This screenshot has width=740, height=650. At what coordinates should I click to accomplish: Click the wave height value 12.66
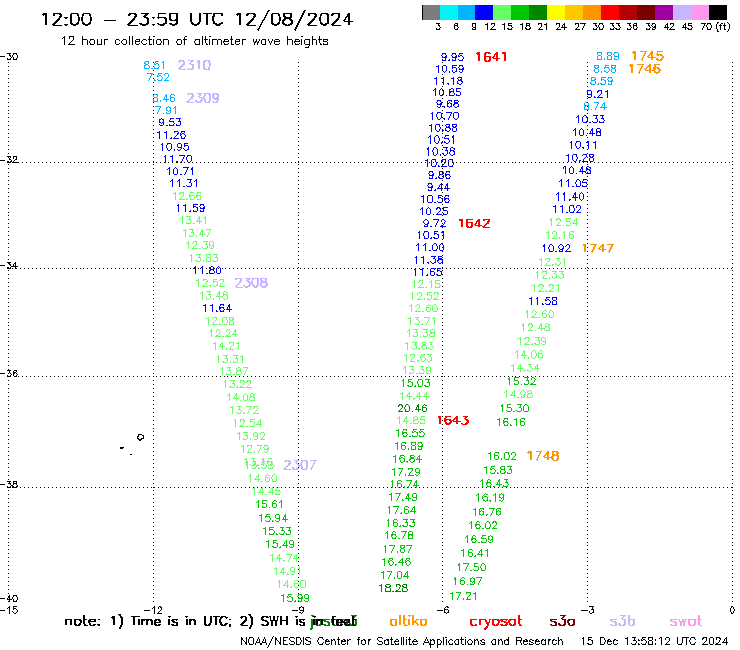(187, 196)
